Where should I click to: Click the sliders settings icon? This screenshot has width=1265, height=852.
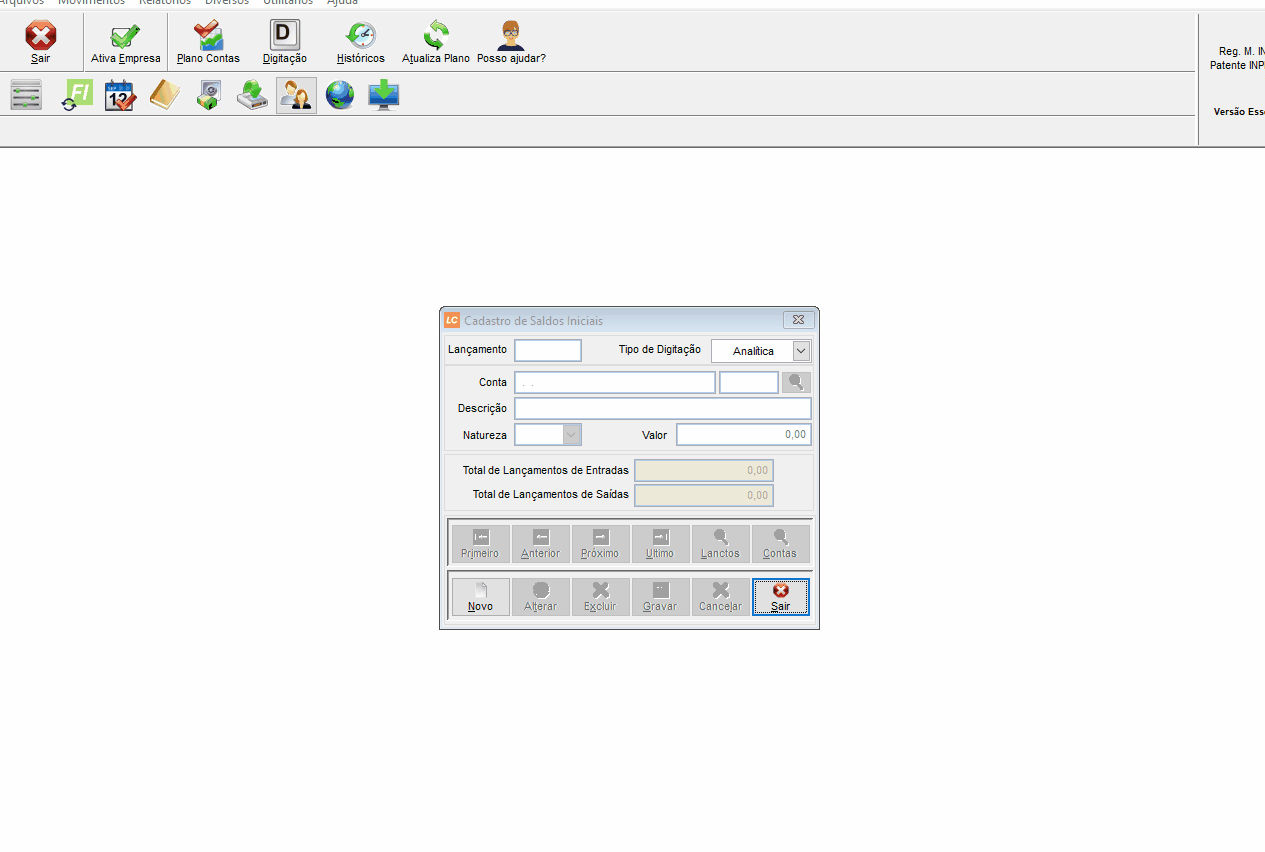26,96
